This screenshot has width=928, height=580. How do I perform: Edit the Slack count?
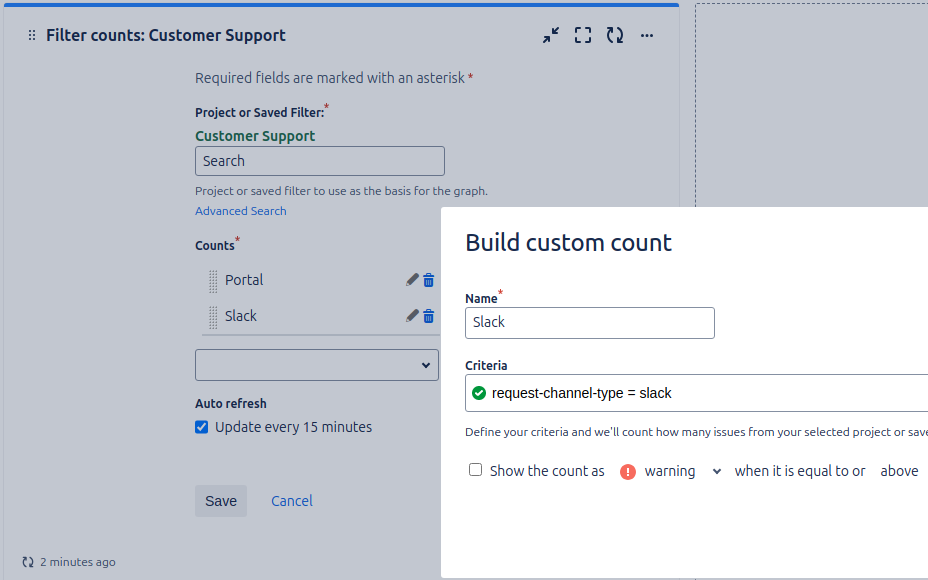tap(413, 316)
